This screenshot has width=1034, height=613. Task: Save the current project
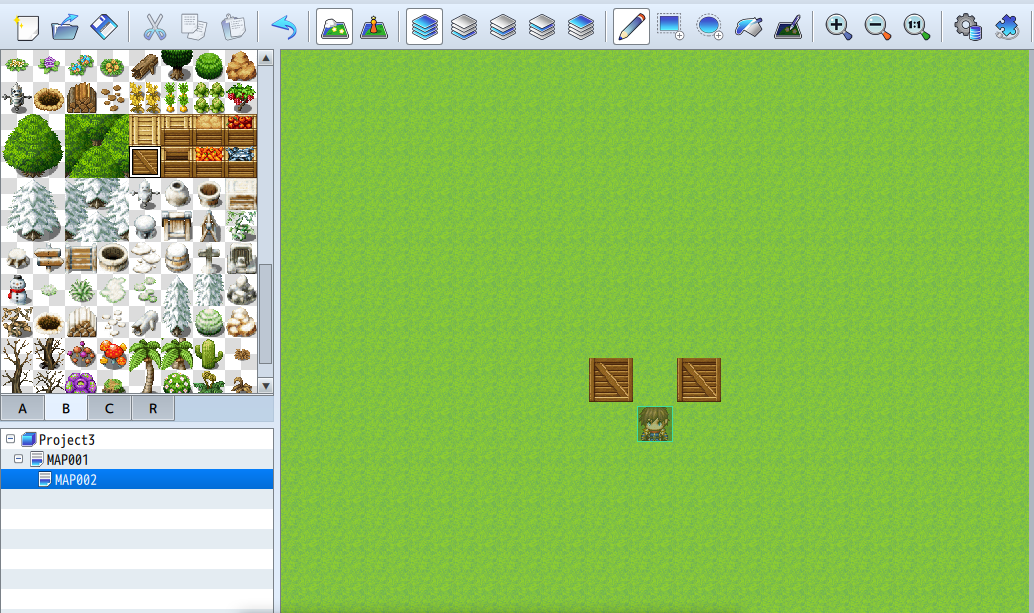pos(104,27)
